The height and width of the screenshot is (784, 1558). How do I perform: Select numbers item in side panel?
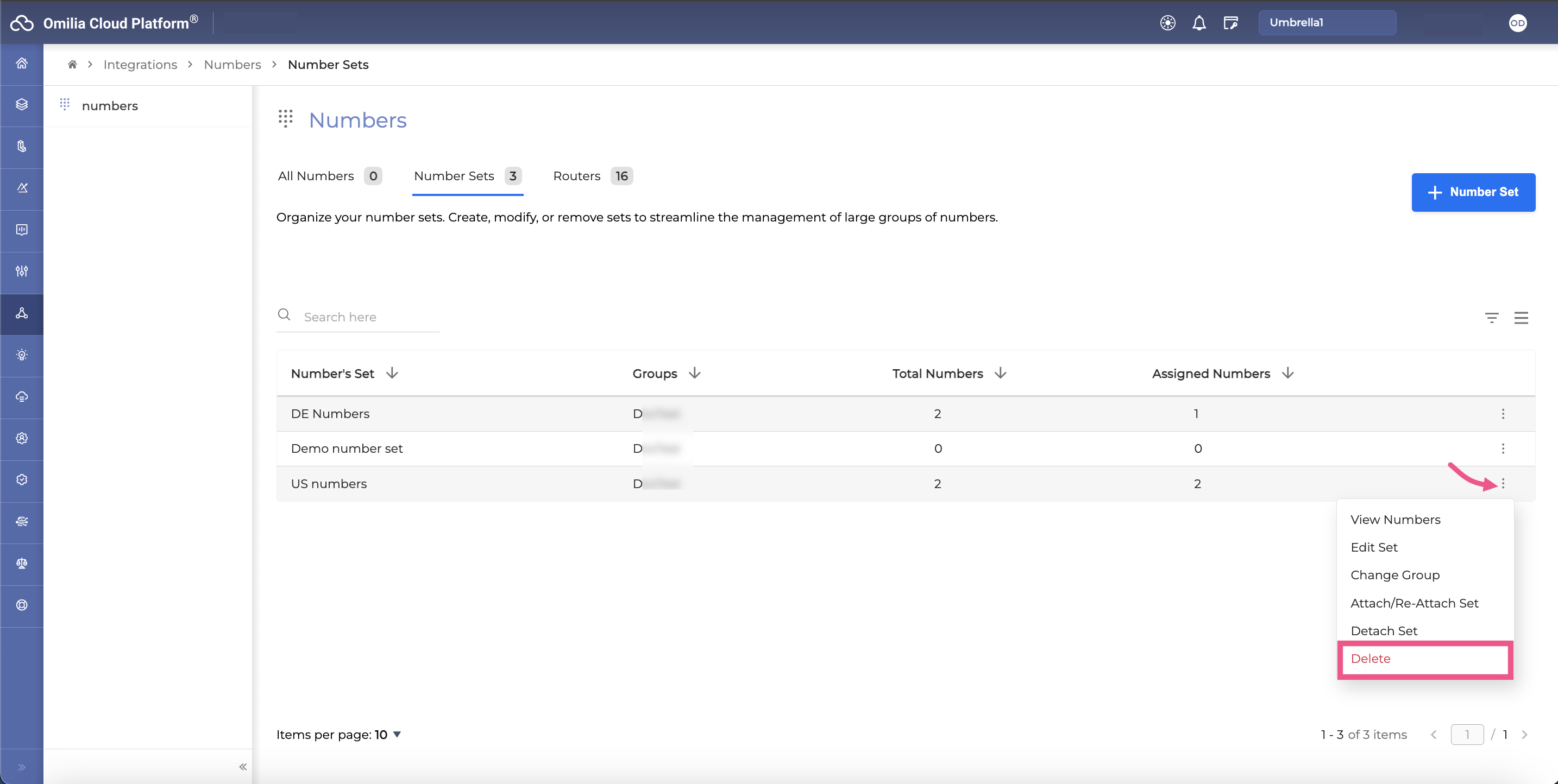click(148, 106)
